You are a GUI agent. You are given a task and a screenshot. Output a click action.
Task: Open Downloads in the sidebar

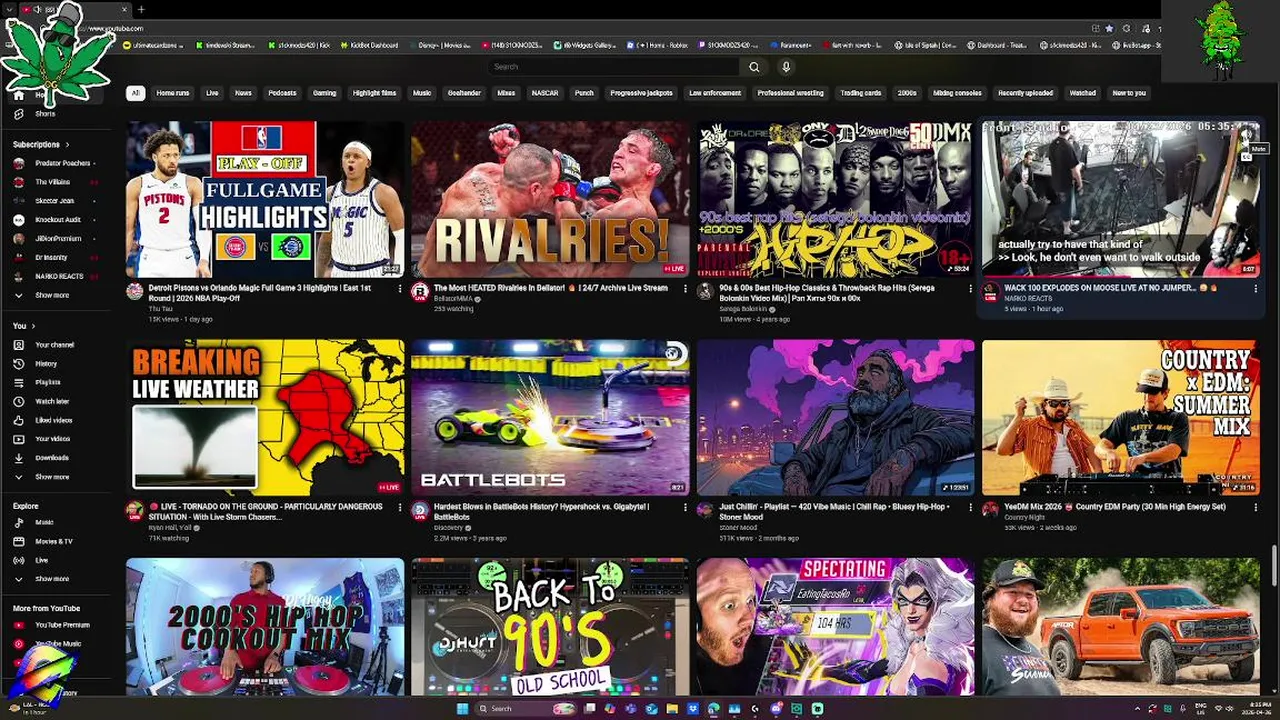pyautogui.click(x=51, y=458)
